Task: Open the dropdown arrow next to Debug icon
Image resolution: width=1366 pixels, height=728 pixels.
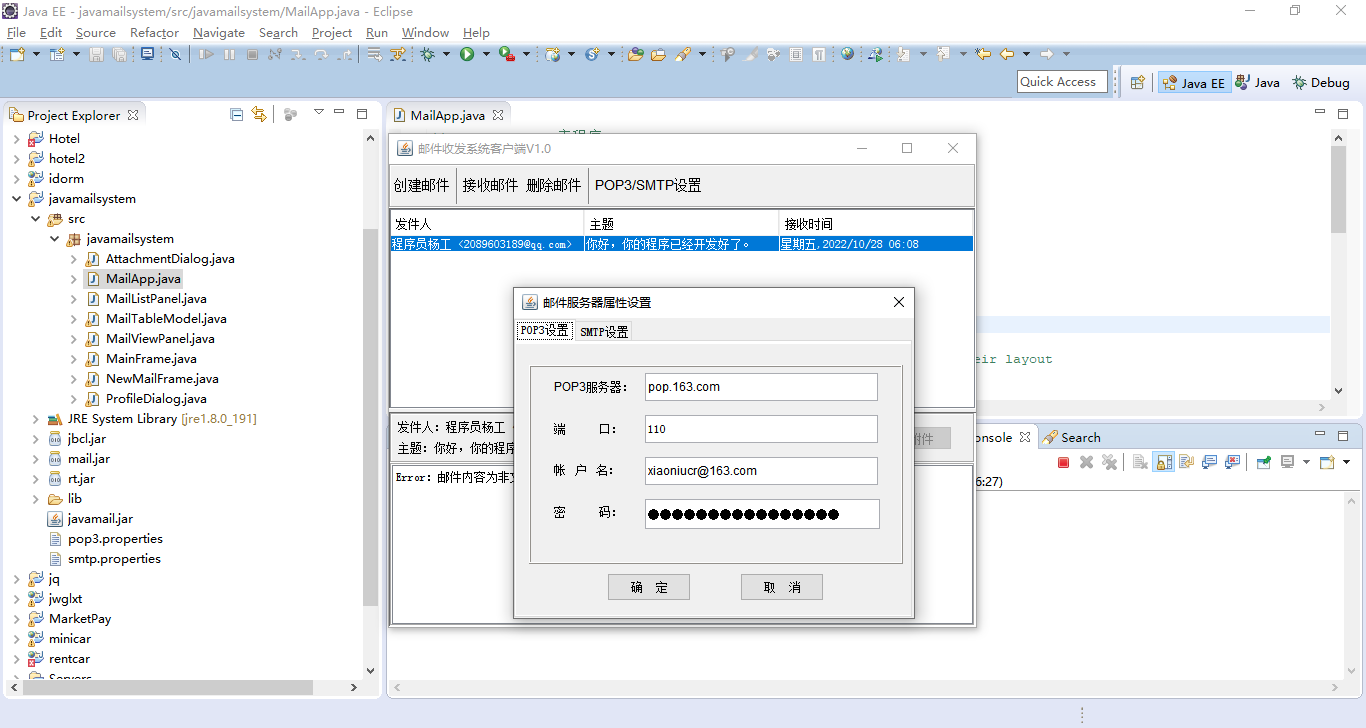Action: [446, 54]
